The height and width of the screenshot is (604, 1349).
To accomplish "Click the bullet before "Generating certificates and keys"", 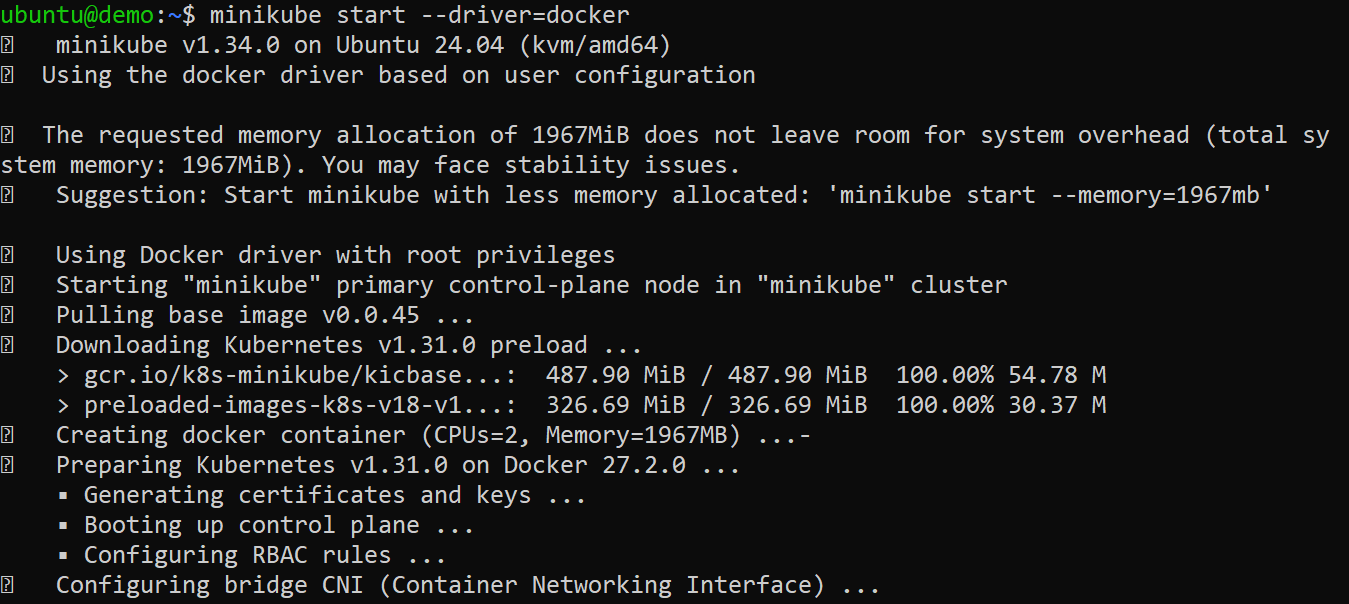I will [64, 496].
